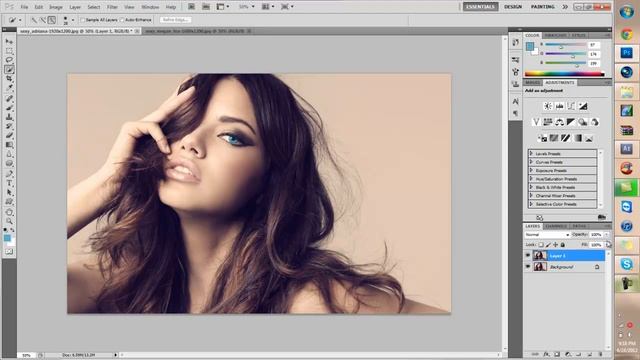The width and height of the screenshot is (640, 360).
Task: Add a Photo Filter adjustment
Action: 582,122
